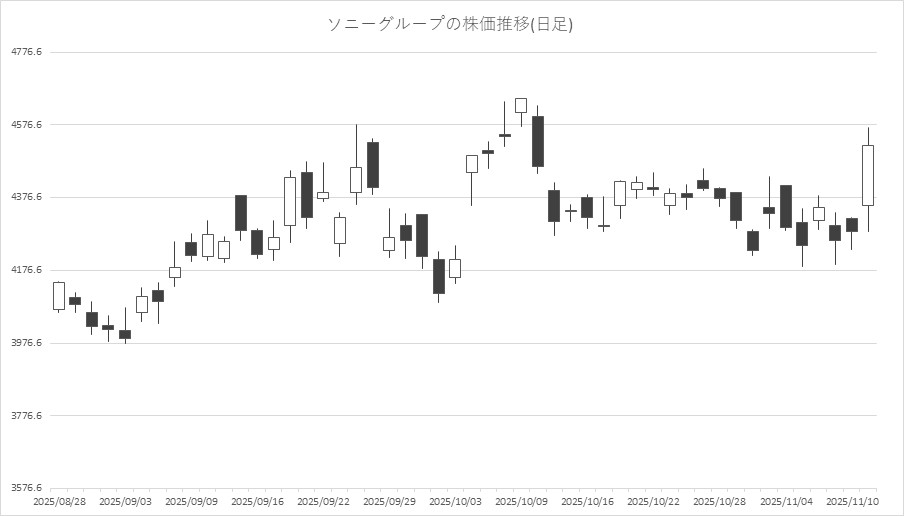The height and width of the screenshot is (516, 904).
Task: Click the 2025/10/22 date label
Action: (653, 500)
